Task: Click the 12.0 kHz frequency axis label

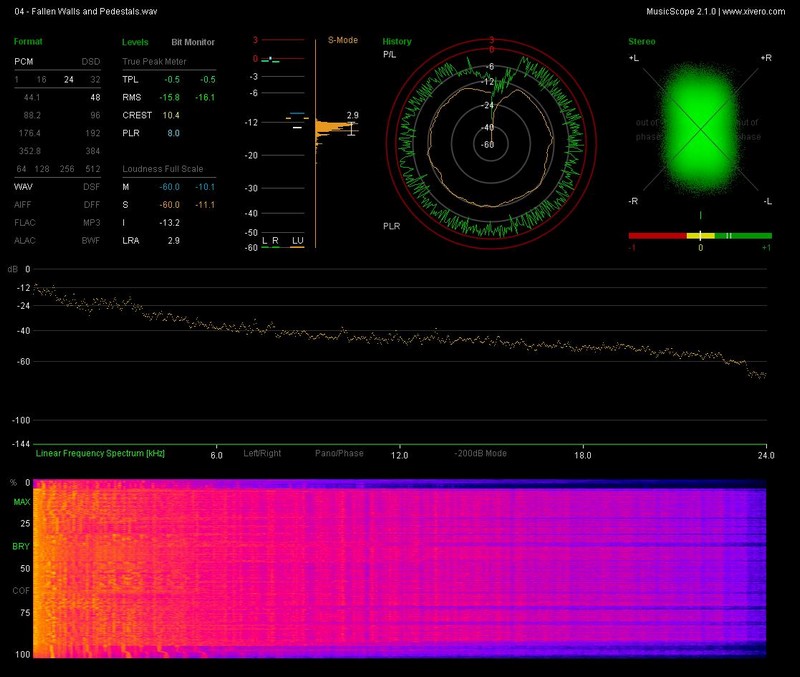Action: coord(399,455)
